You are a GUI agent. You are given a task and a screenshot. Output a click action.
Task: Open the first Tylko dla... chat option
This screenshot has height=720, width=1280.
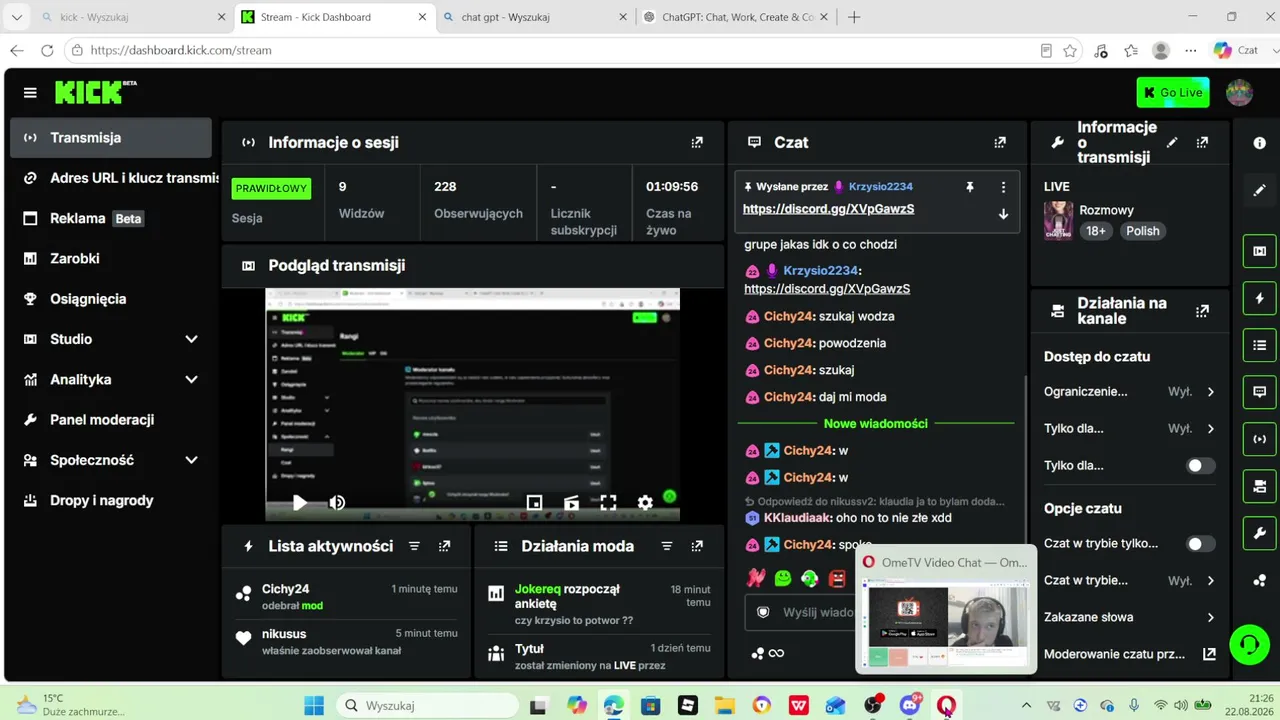tap(1130, 429)
